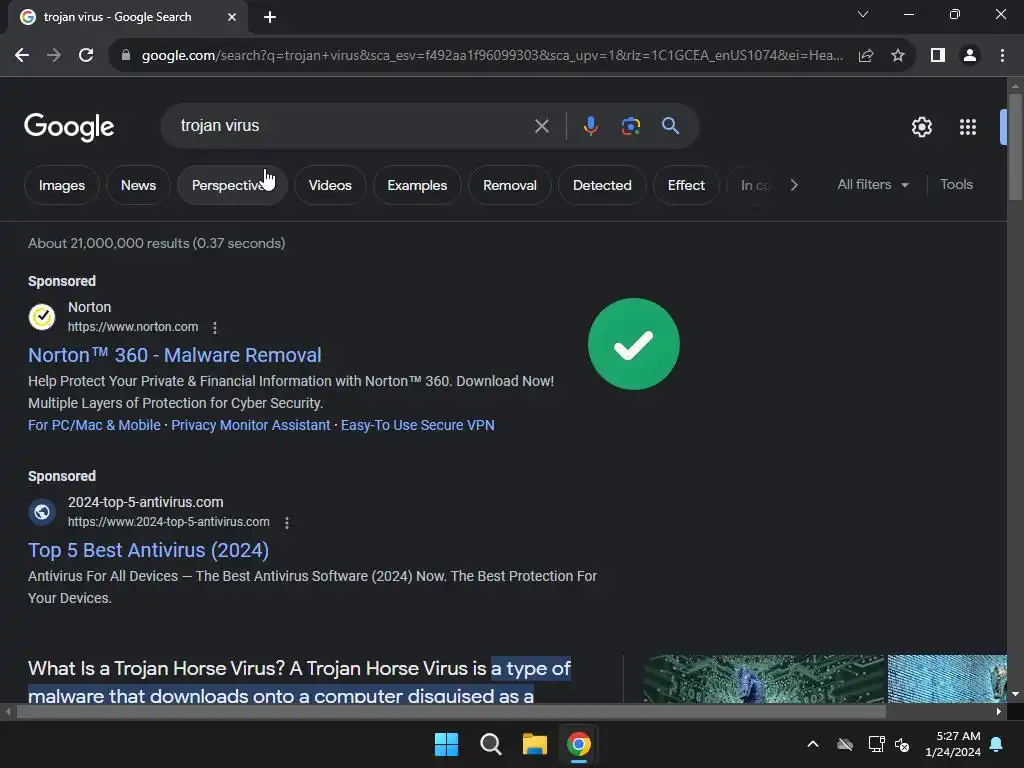Image resolution: width=1024 pixels, height=768 pixels.
Task: Switch to Images results
Action: pos(62,185)
